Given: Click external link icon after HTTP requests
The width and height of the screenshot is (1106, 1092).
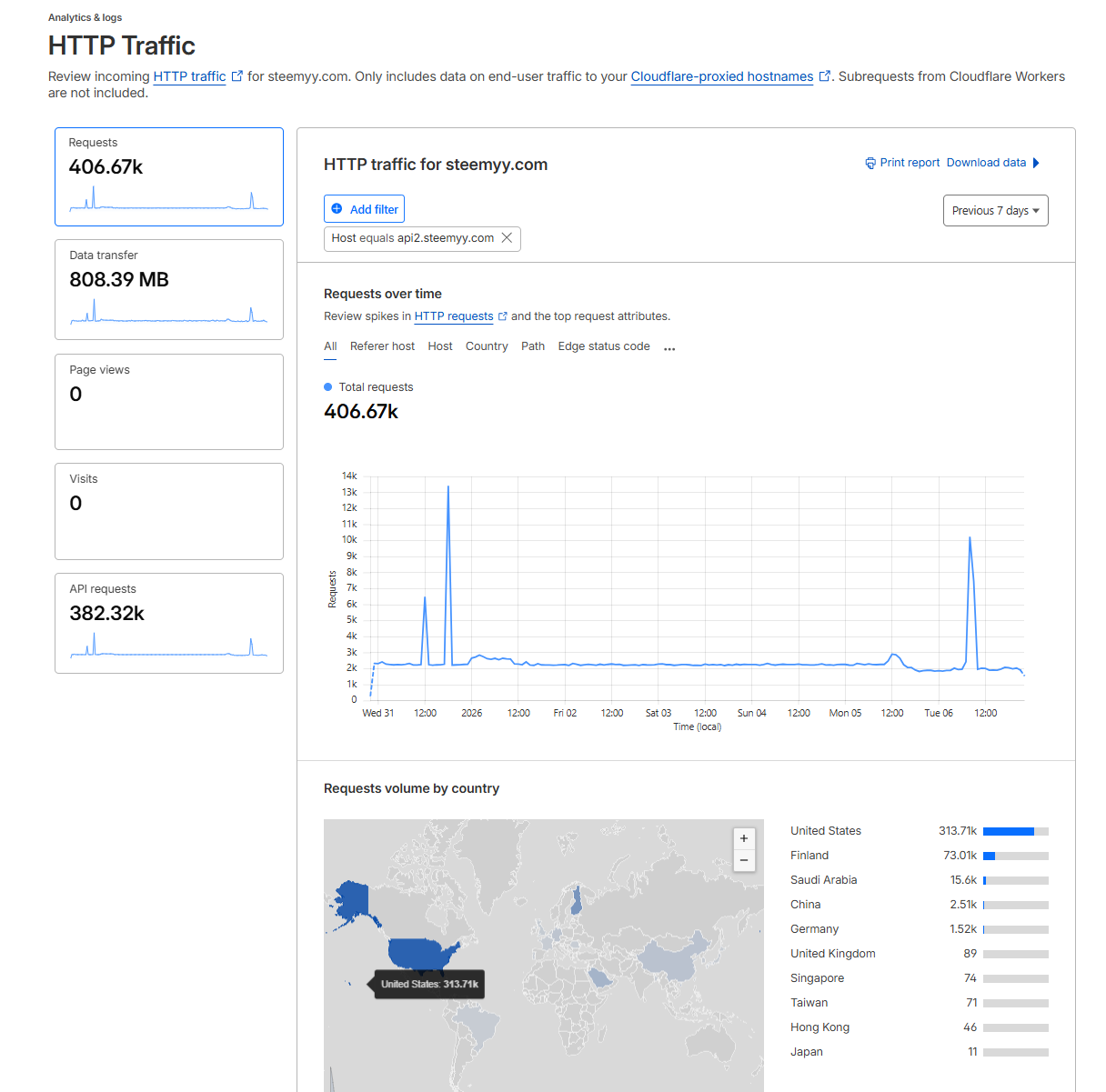Looking at the screenshot, I should pos(503,316).
